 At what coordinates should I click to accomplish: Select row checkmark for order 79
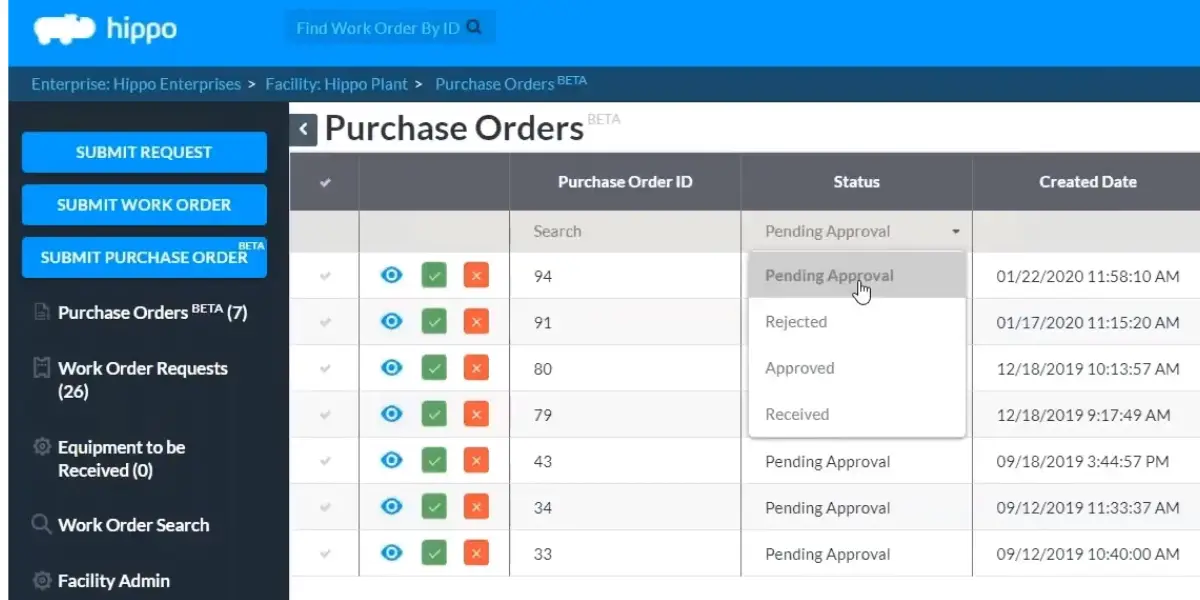324,415
